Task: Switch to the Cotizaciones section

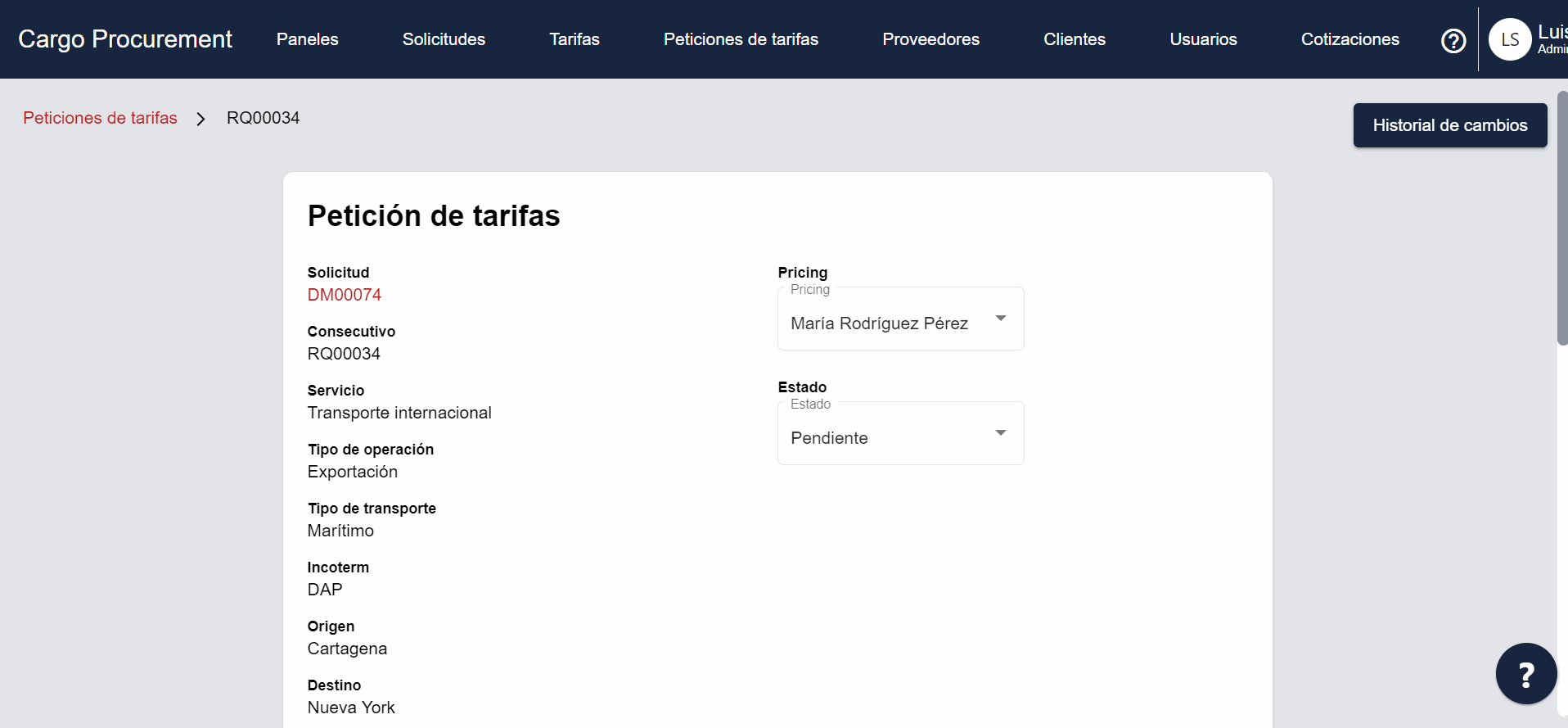Action: pos(1350,39)
